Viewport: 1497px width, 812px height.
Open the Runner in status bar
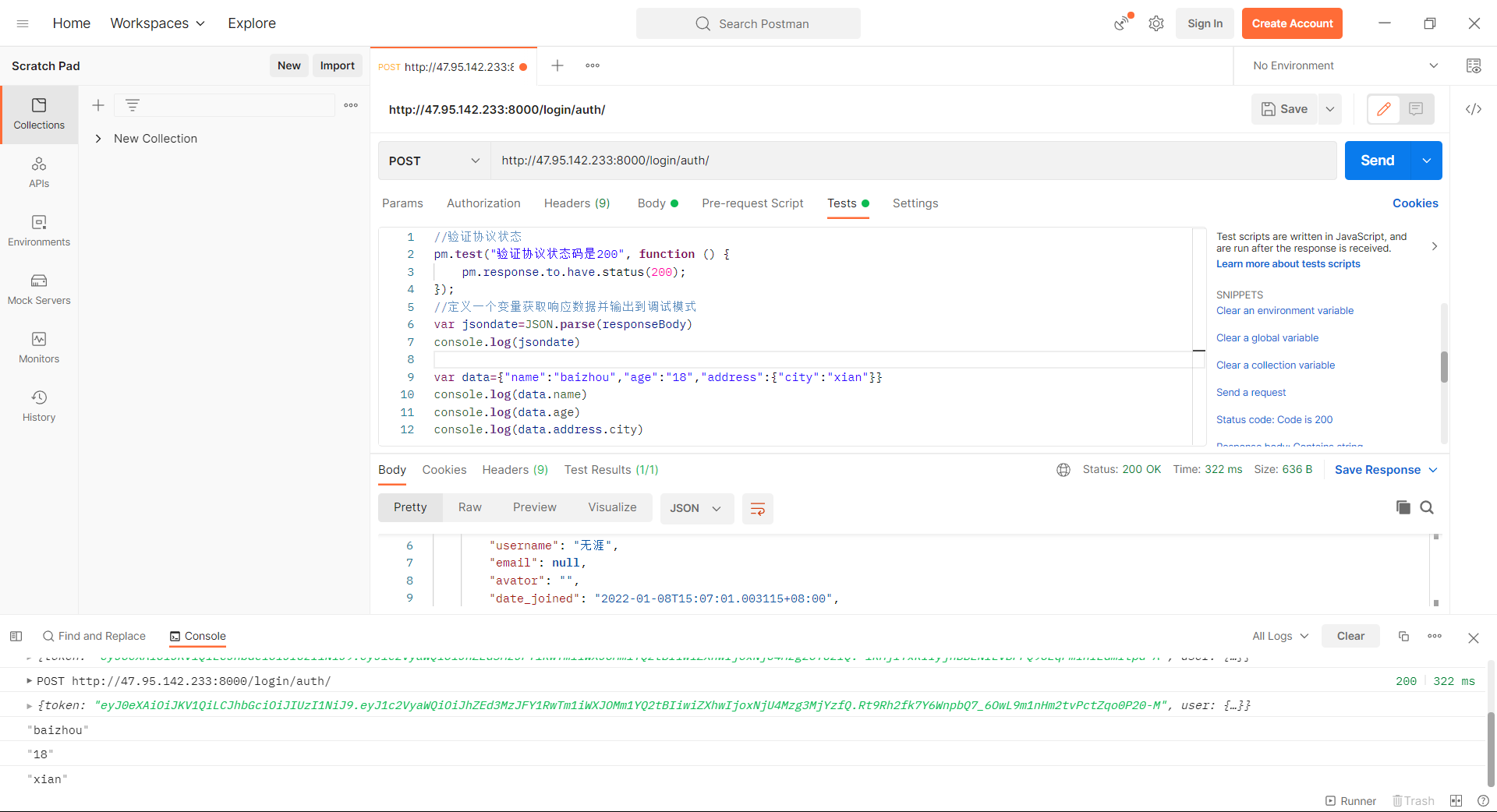(x=1350, y=801)
